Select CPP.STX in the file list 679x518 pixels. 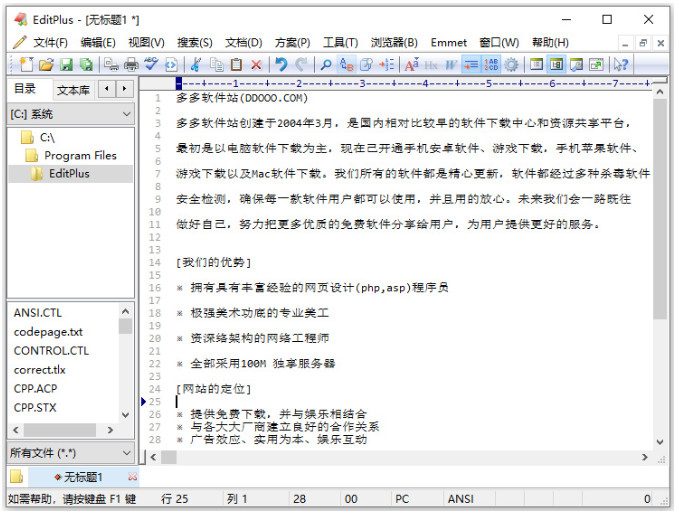(x=35, y=408)
